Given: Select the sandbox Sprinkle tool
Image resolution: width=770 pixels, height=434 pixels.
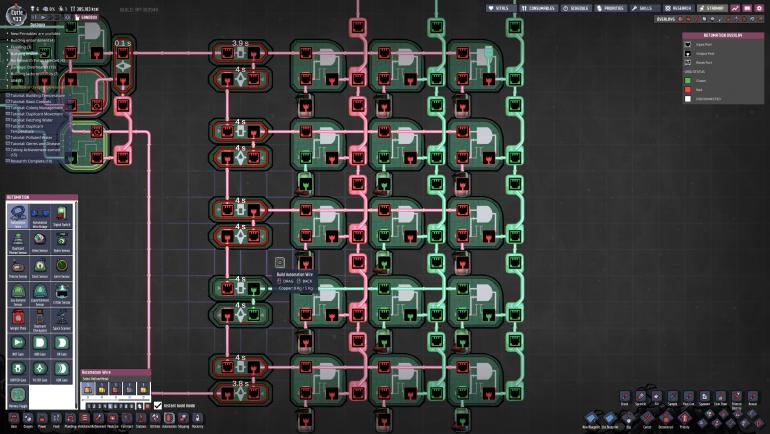Looking at the screenshot, I should (x=640, y=397).
